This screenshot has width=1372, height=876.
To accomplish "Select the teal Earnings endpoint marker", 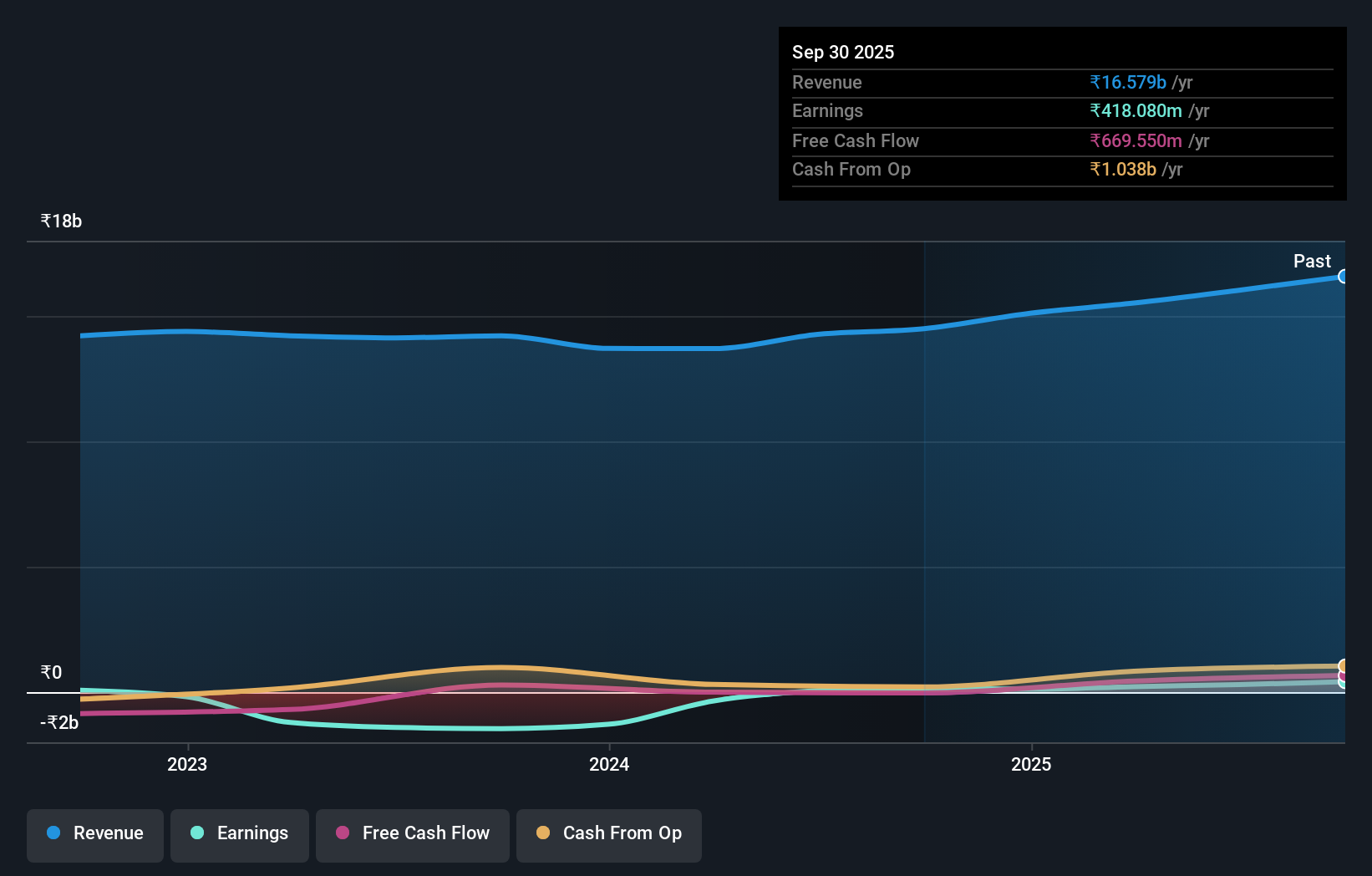I will [x=1342, y=684].
